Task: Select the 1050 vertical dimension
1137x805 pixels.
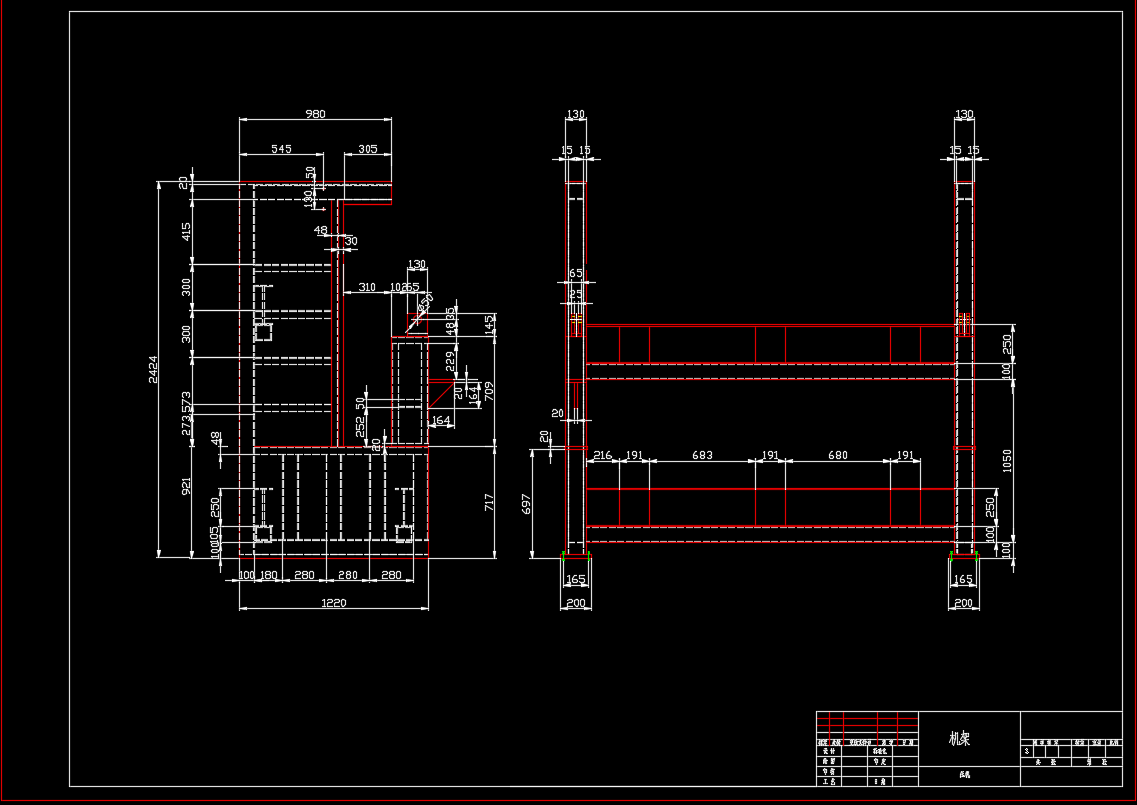Action: (1008, 459)
